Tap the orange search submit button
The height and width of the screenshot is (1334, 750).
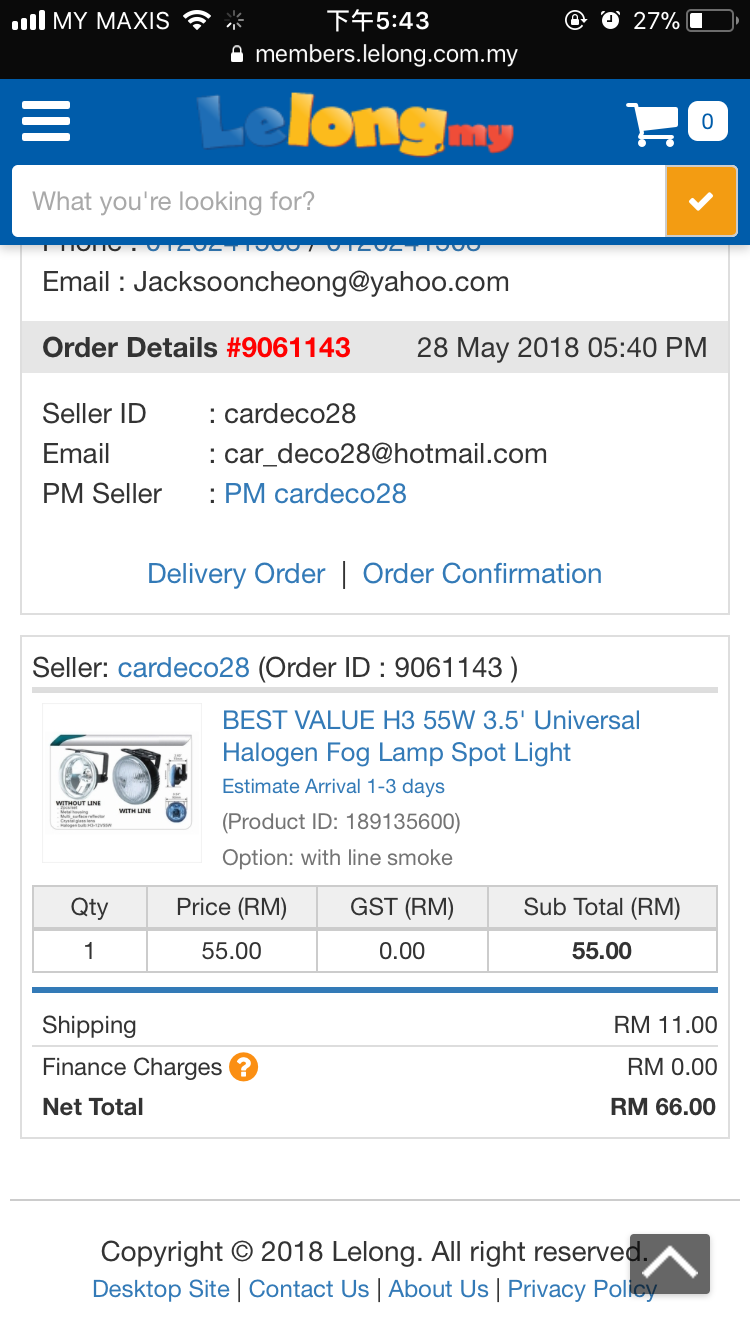click(701, 201)
